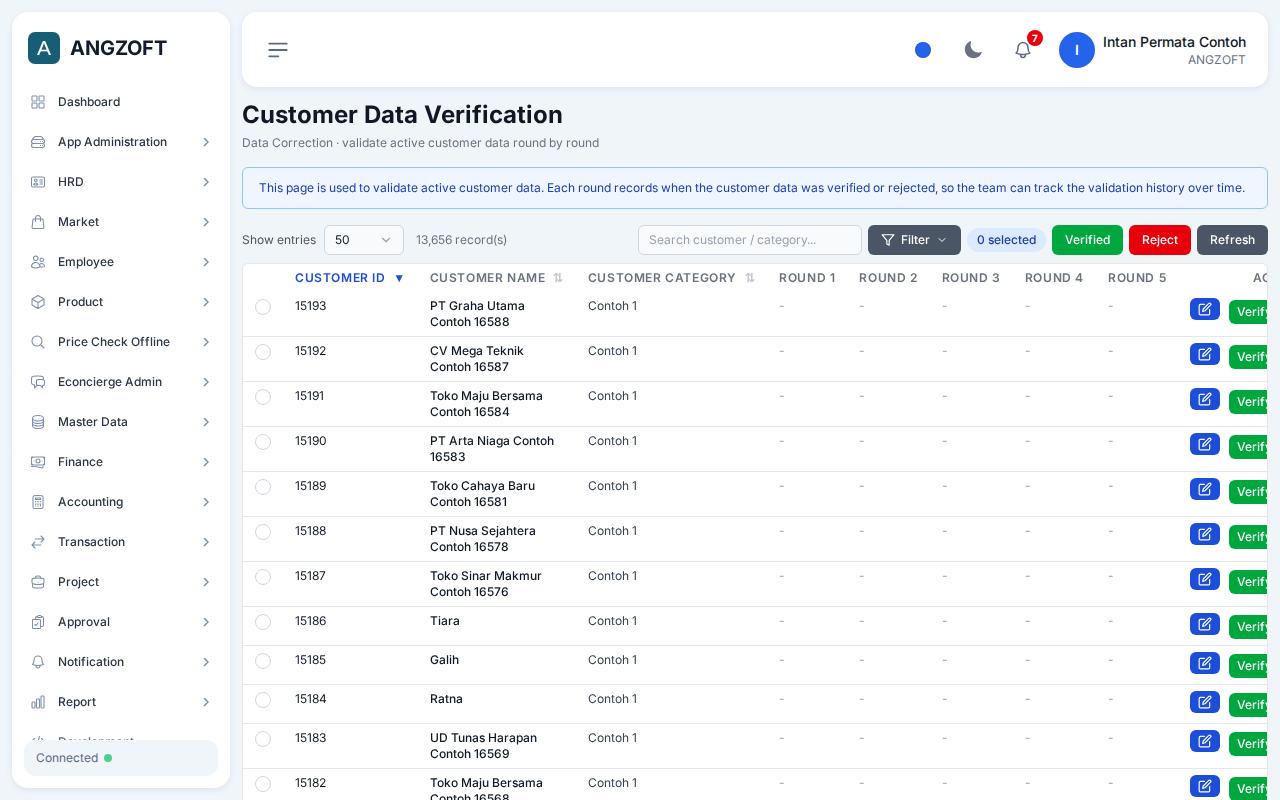Open the Dashboard menu item
This screenshot has width=1280, height=800.
click(x=121, y=102)
